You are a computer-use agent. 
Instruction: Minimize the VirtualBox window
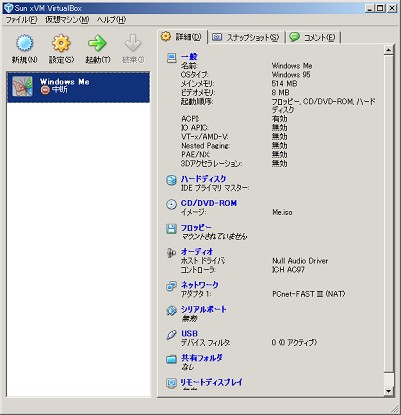[x=369, y=8]
